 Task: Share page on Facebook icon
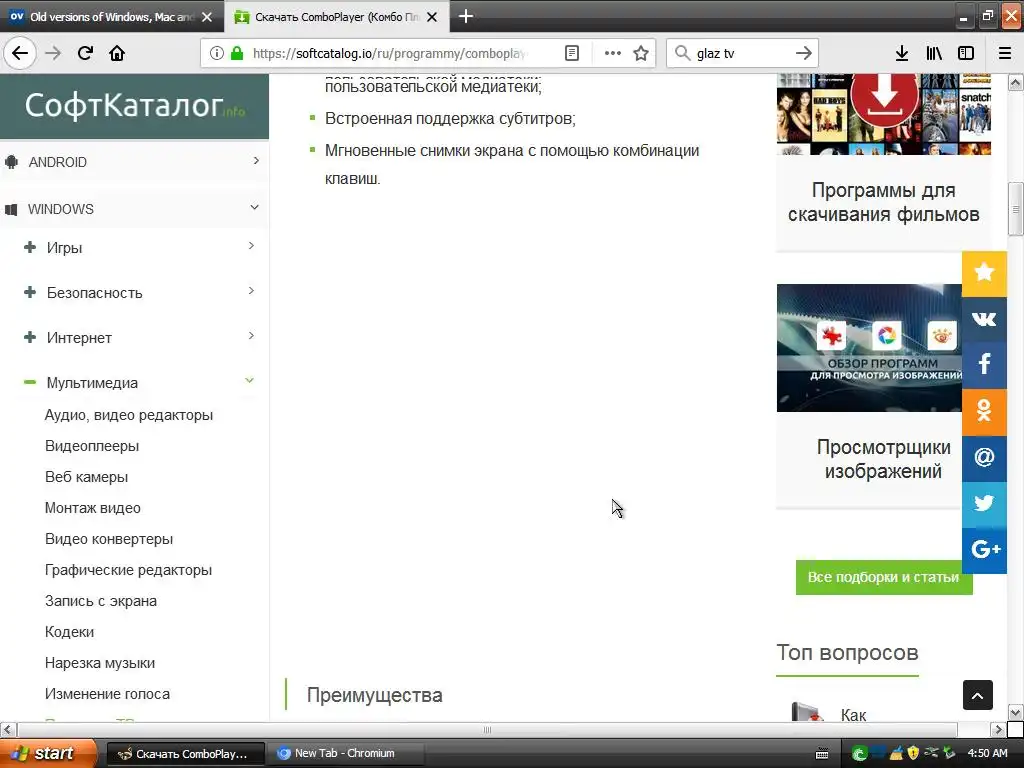[x=984, y=364]
